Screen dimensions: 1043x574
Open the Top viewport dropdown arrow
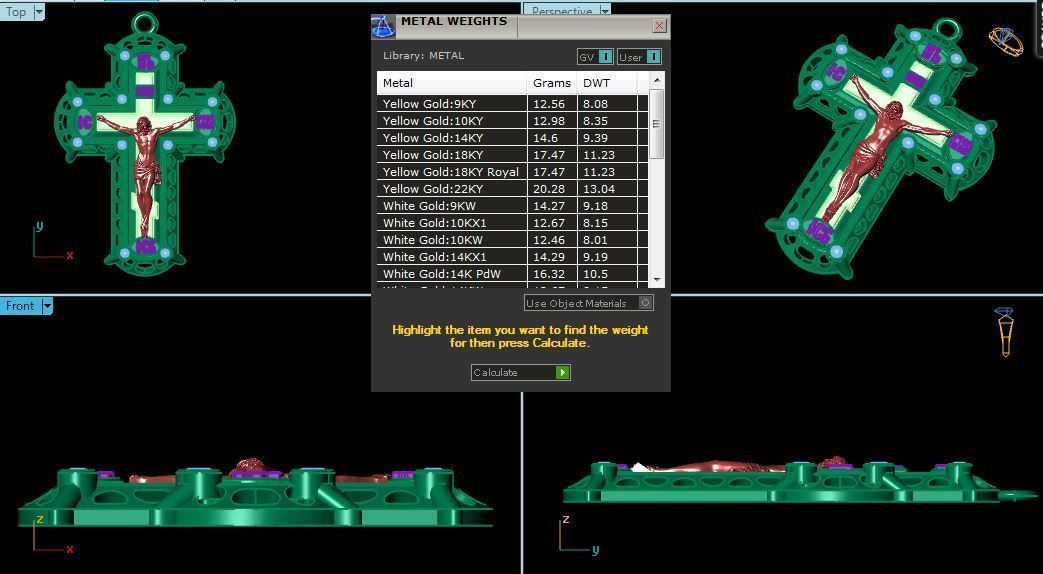[39, 11]
